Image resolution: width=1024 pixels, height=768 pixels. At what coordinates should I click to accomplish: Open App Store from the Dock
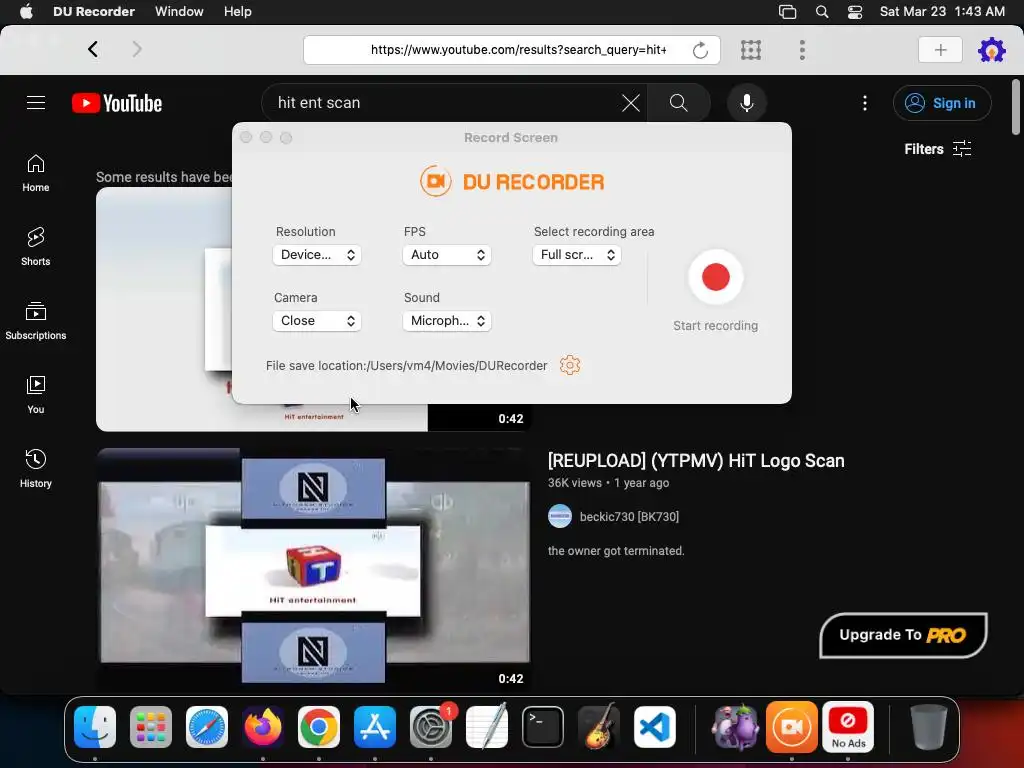tap(375, 727)
